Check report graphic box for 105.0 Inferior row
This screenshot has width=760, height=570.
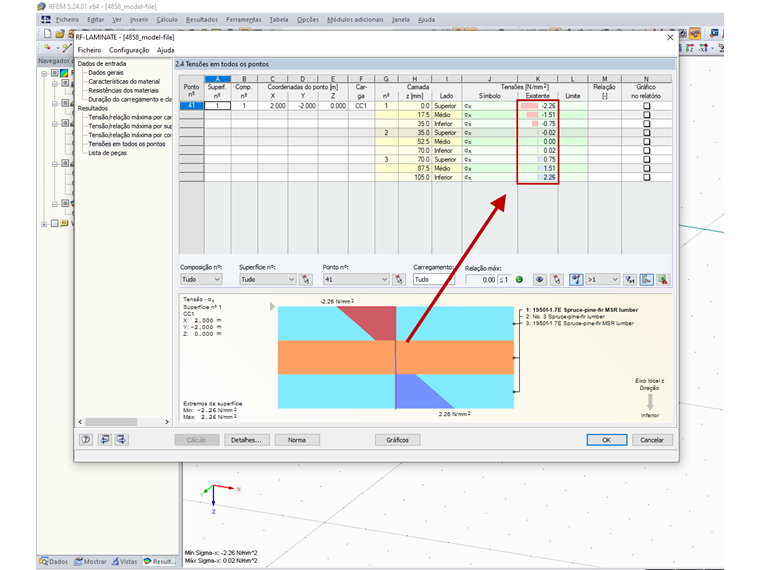click(647, 177)
